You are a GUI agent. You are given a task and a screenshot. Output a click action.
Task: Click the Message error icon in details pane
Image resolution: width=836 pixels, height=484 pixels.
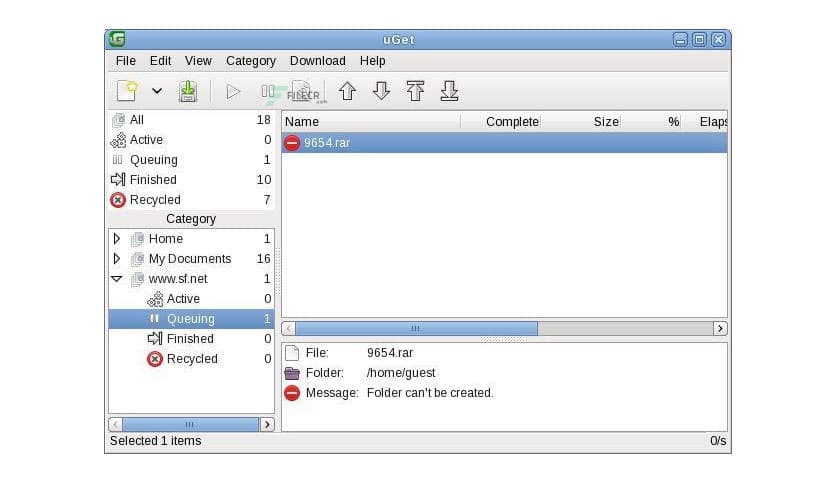[x=292, y=393]
